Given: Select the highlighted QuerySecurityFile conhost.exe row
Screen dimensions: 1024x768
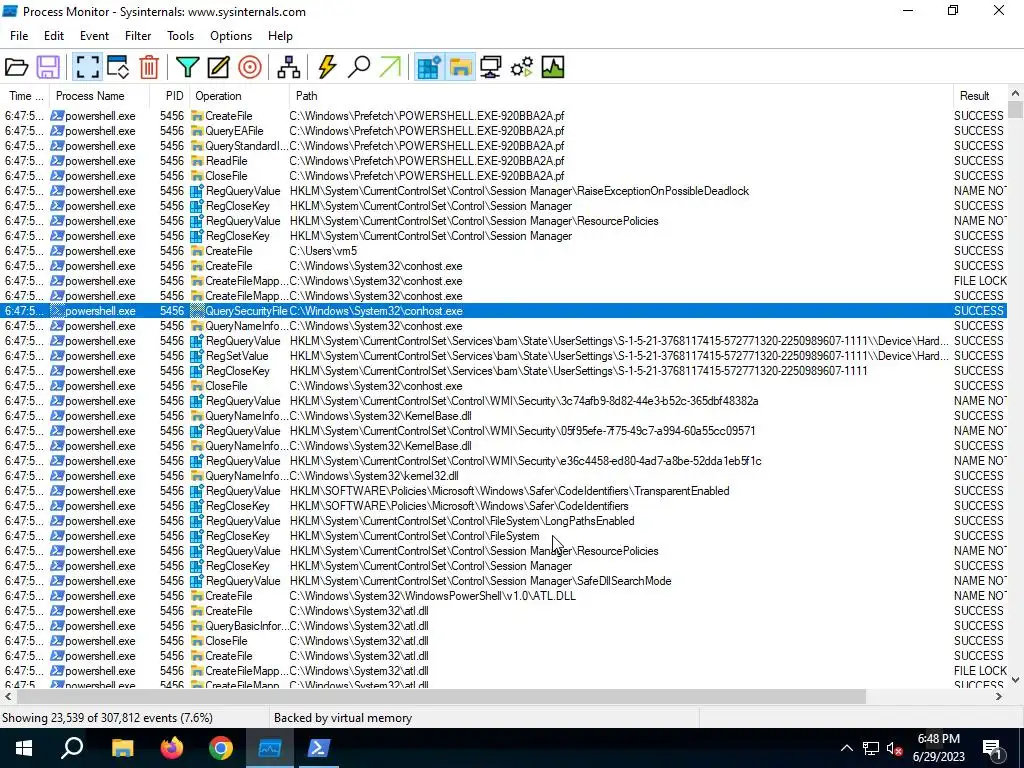Looking at the screenshot, I should point(504,311).
